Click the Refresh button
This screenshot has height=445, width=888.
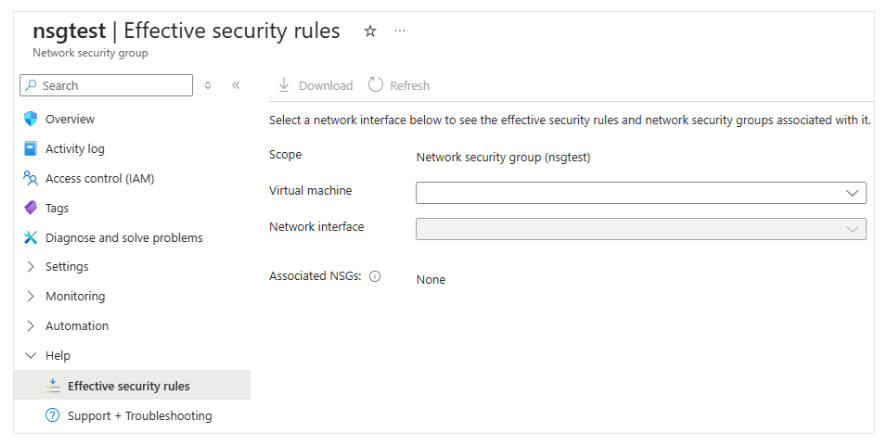pyautogui.click(x=399, y=86)
